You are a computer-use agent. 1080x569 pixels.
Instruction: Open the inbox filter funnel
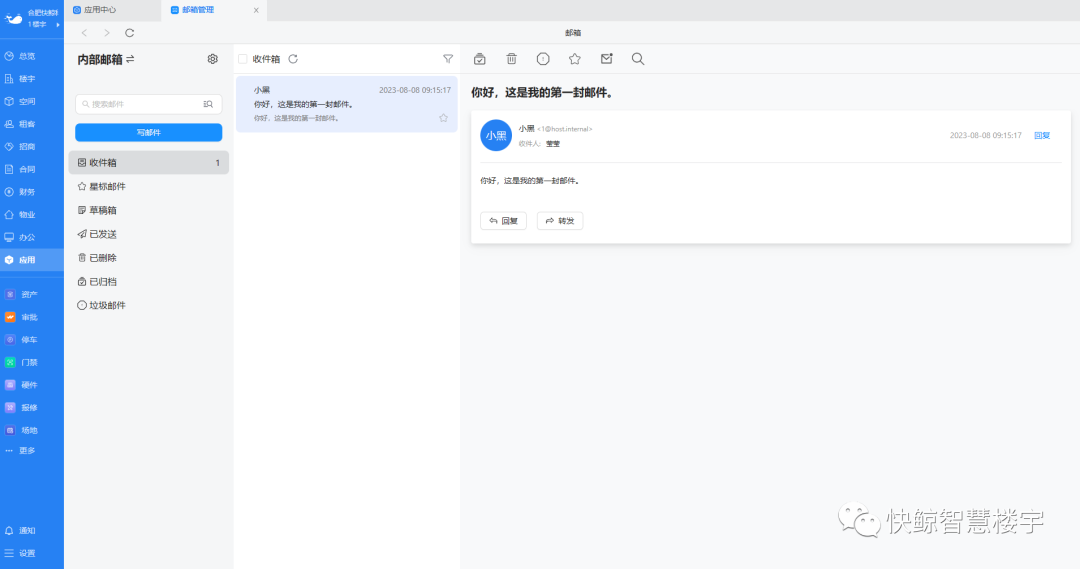pyautogui.click(x=448, y=59)
